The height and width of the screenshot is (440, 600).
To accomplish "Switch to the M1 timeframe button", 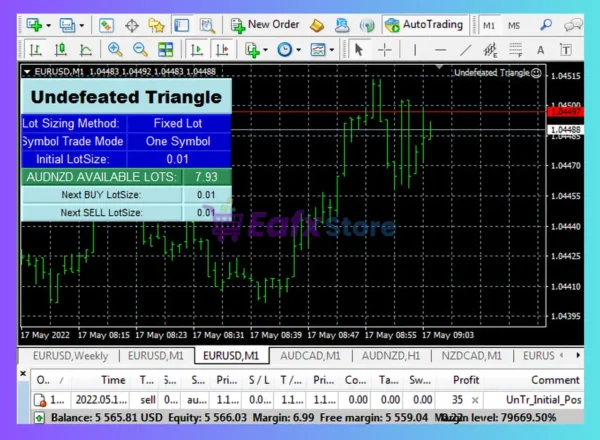I will [x=488, y=26].
